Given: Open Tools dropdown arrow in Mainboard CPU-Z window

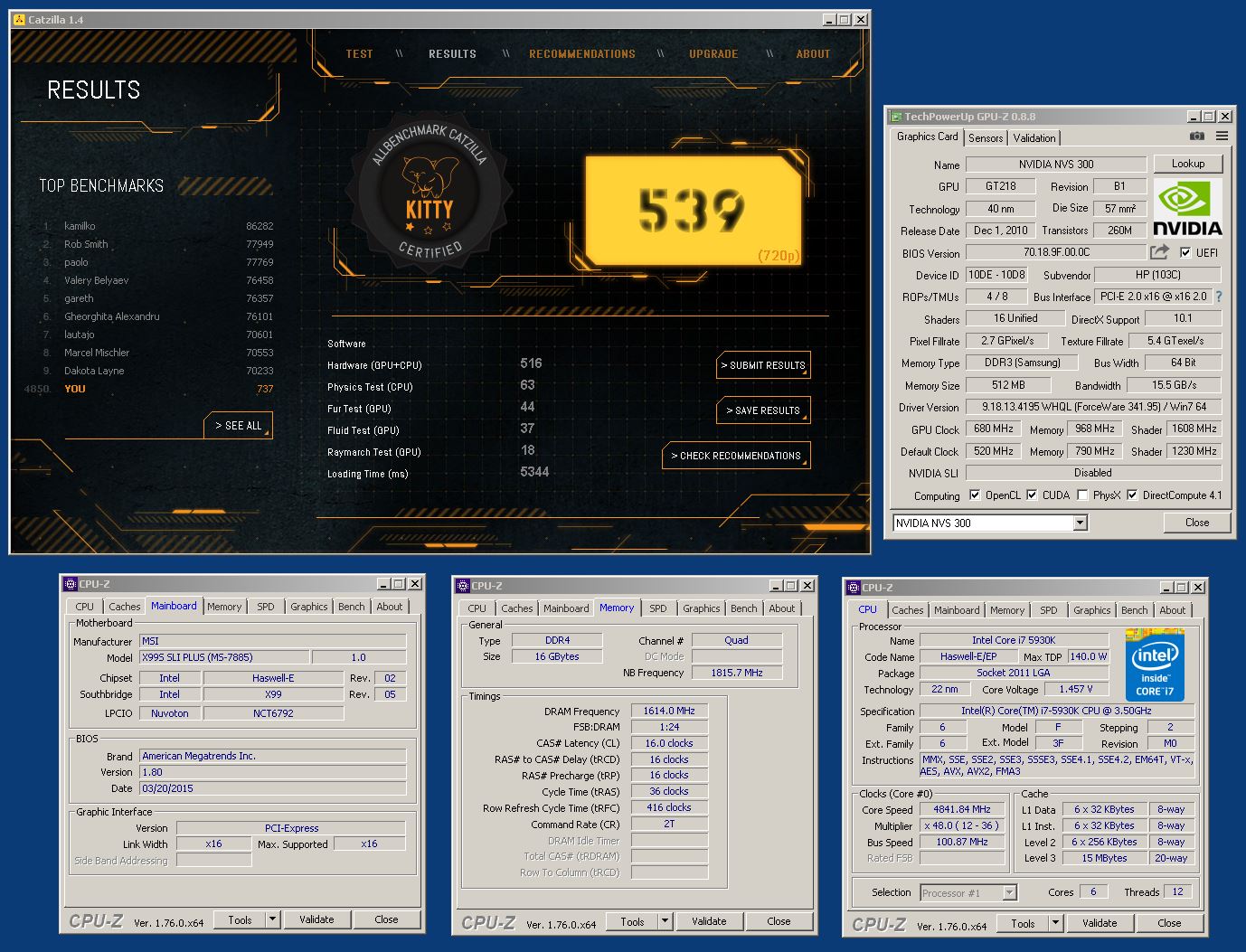Looking at the screenshot, I should click(272, 919).
